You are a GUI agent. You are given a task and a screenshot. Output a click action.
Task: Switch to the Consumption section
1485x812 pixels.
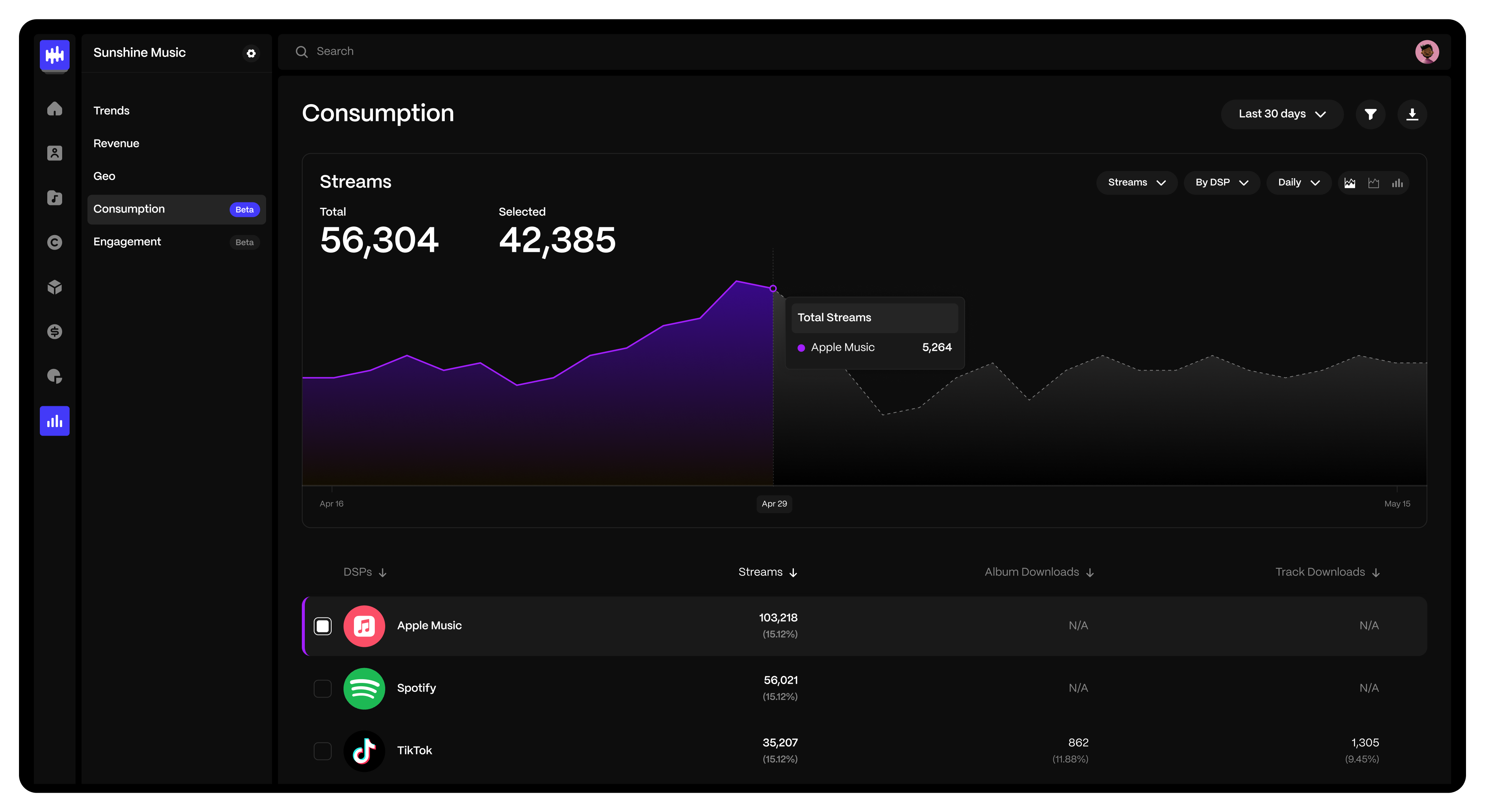pyautogui.click(x=129, y=209)
